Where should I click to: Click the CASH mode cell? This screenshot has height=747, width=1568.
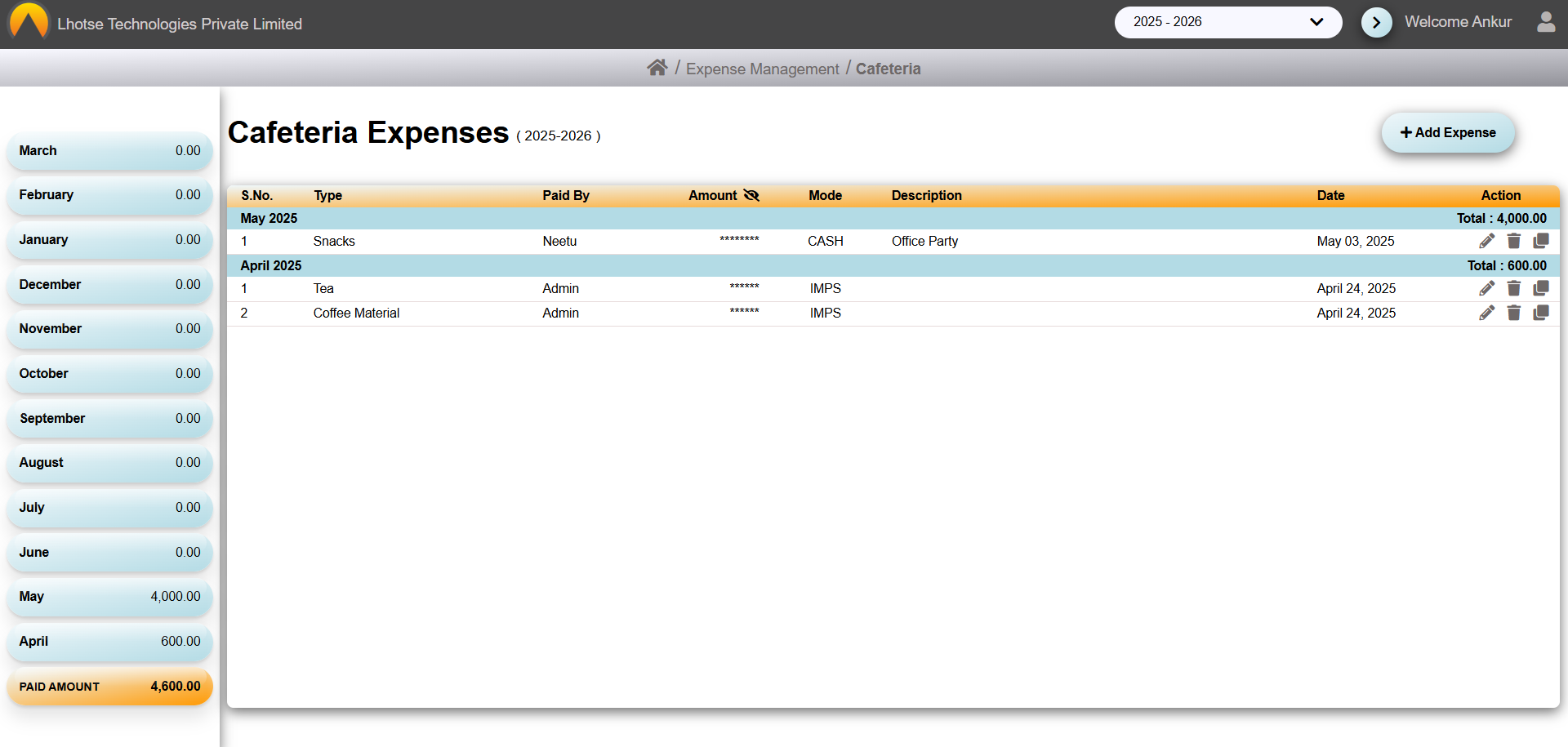pyautogui.click(x=826, y=242)
